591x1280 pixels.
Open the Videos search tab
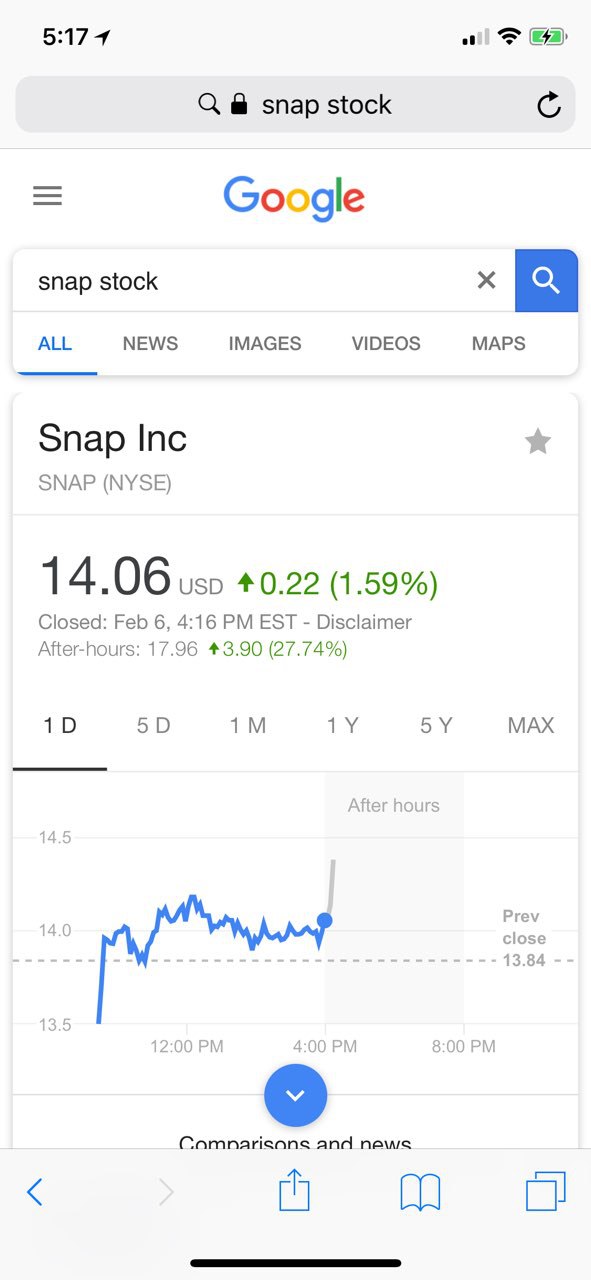coord(386,343)
